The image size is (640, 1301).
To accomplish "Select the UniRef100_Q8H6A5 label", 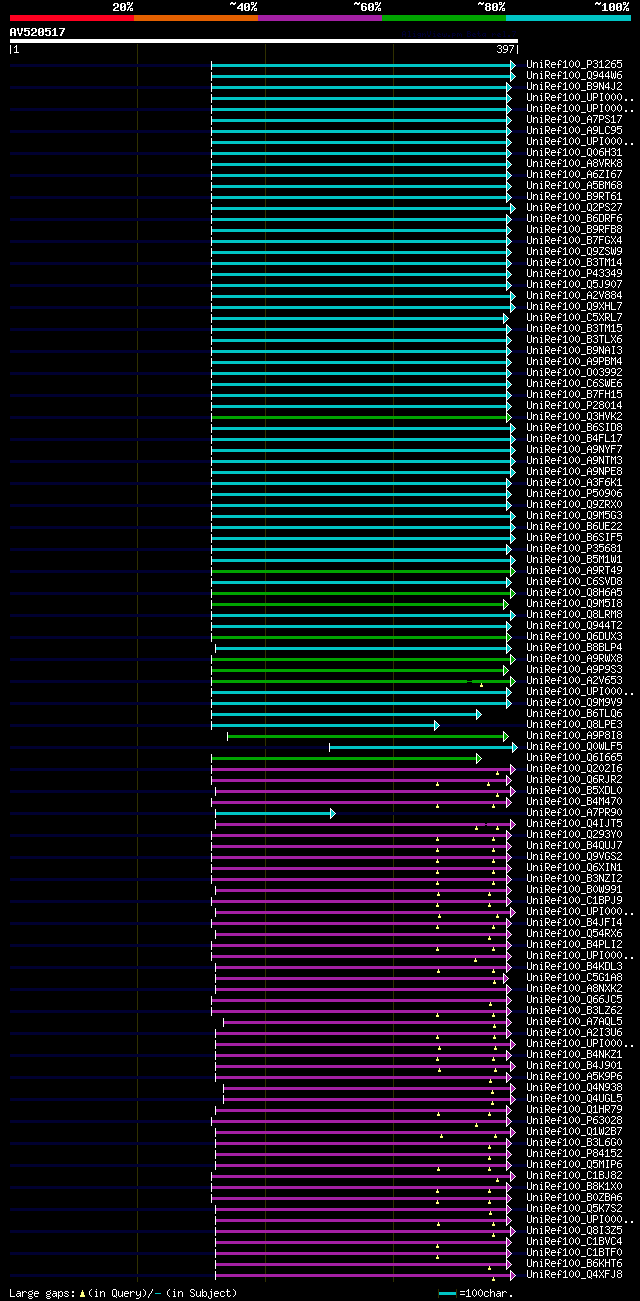I will 574,593.
